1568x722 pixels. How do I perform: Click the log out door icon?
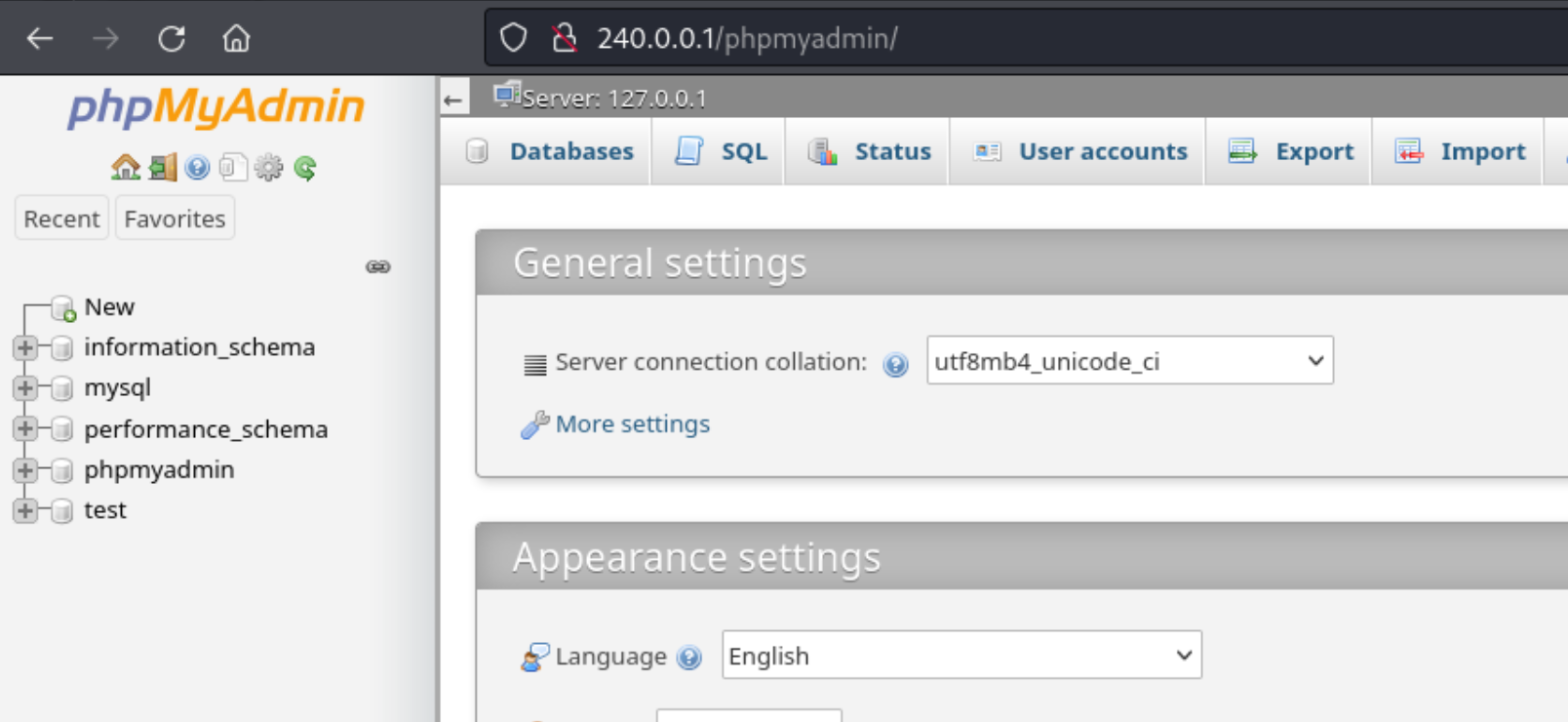coord(163,168)
